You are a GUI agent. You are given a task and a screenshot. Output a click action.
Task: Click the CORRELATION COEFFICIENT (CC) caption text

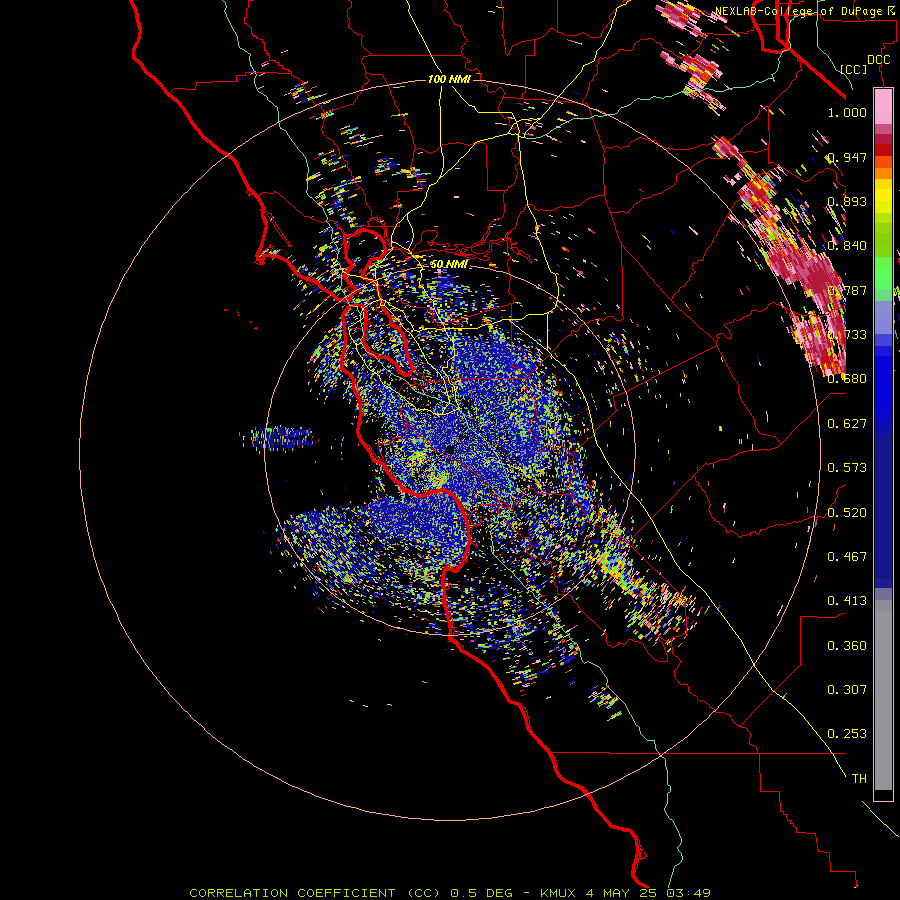315,893
